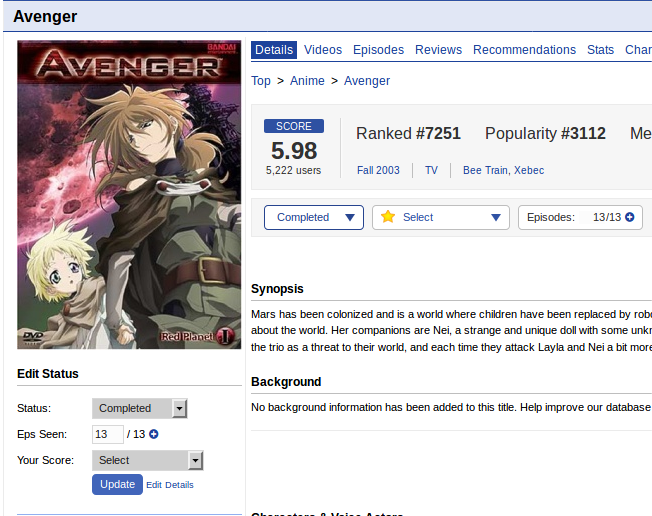Image resolution: width=652 pixels, height=516 pixels.
Task: Click the plus icon next to Eps Seen
Action: [154, 434]
